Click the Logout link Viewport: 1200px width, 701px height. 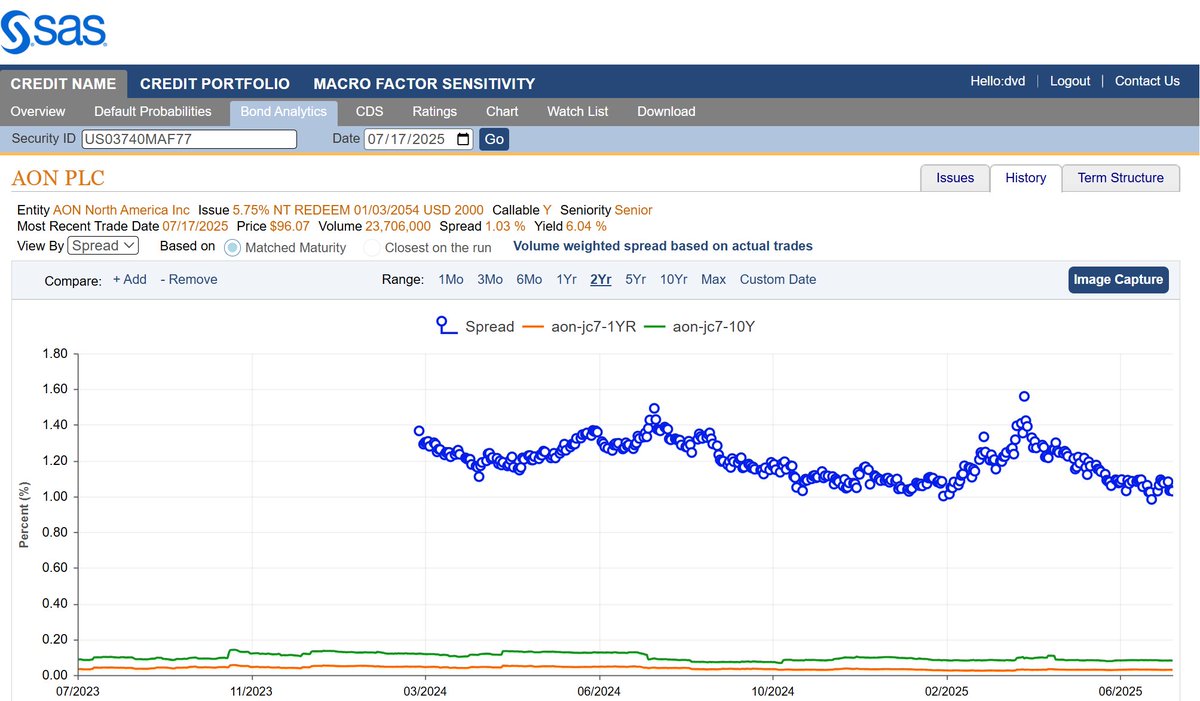1070,81
